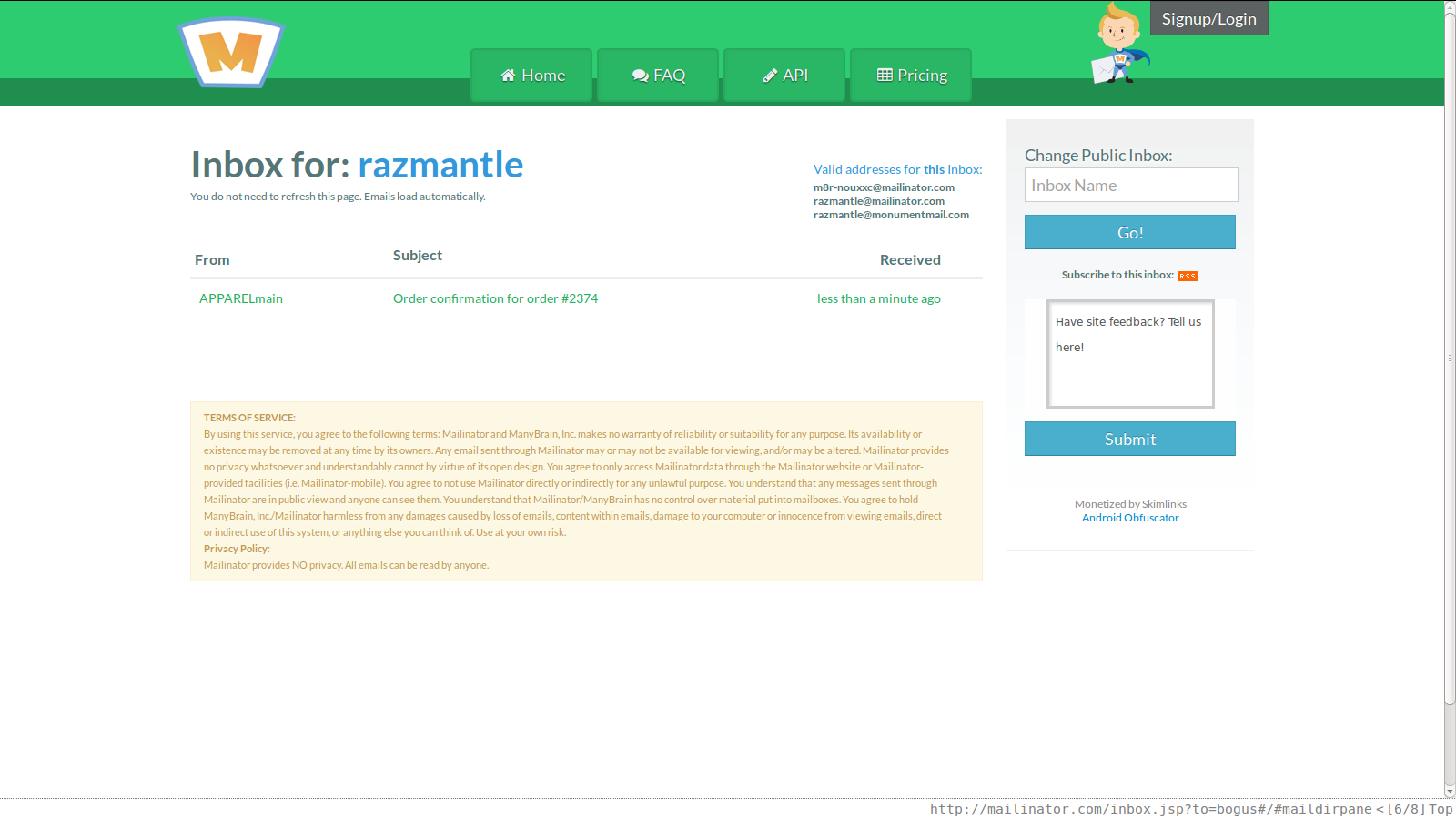Click the Received column header
Viewport: 1456px width, 819px height.
click(910, 259)
